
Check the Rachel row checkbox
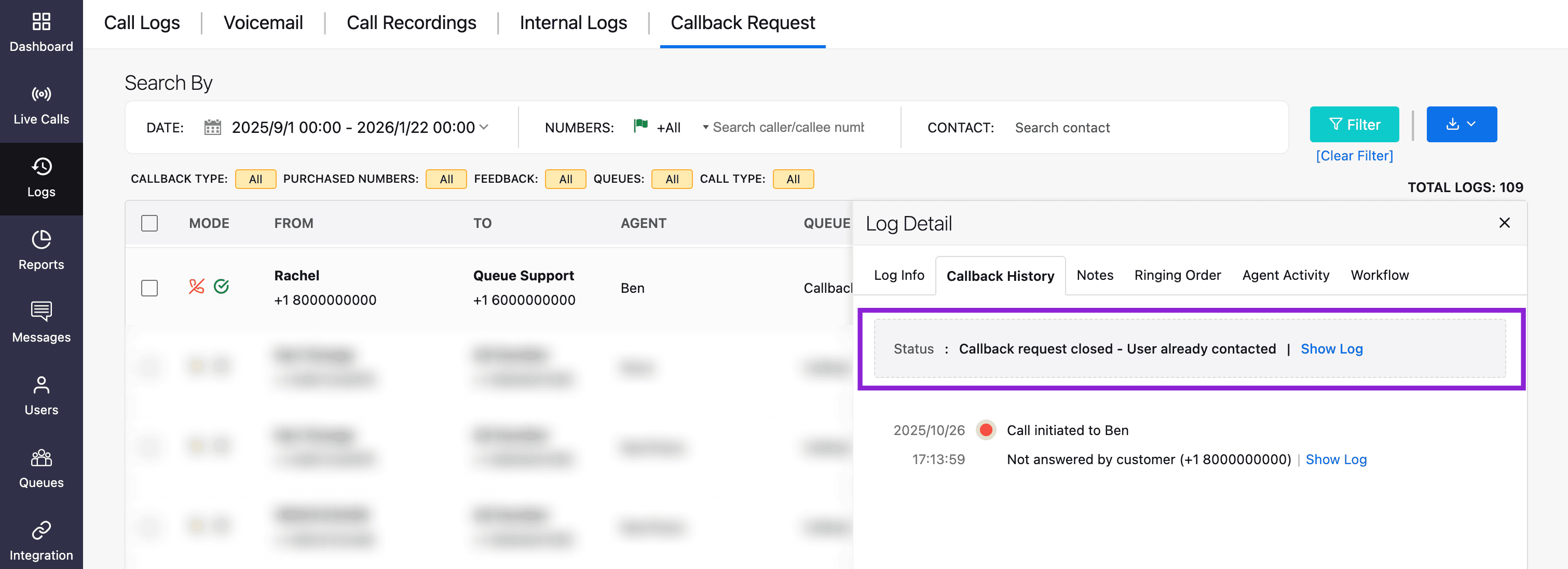149,288
